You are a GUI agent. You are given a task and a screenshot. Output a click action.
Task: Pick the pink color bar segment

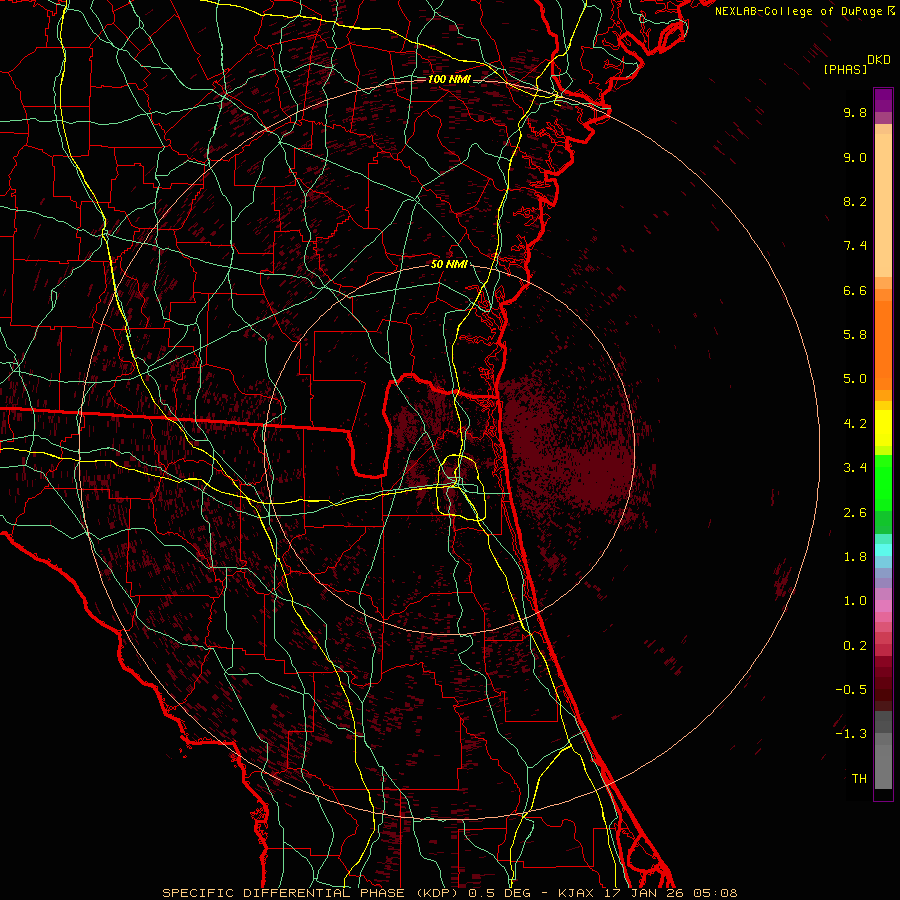[x=883, y=606]
